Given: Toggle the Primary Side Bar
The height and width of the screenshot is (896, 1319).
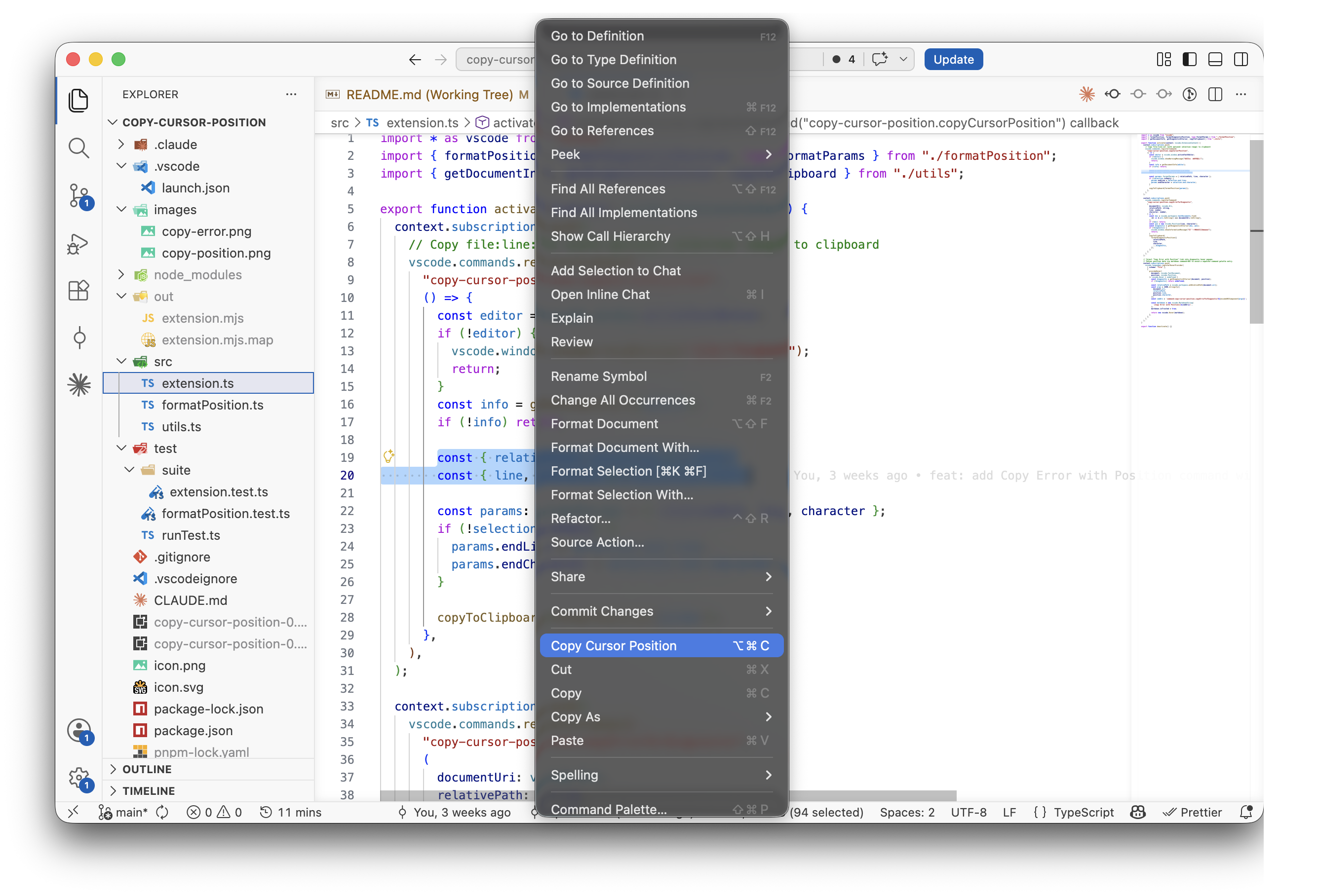Looking at the screenshot, I should 1189,60.
